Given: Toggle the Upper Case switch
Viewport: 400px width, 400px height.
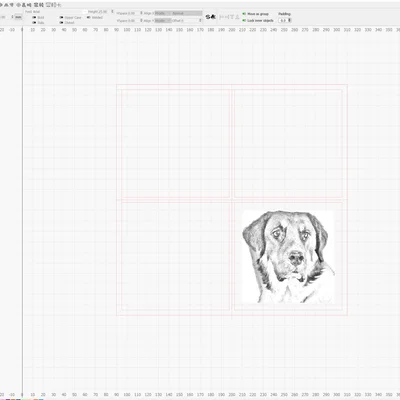Looking at the screenshot, I should click(62, 18).
